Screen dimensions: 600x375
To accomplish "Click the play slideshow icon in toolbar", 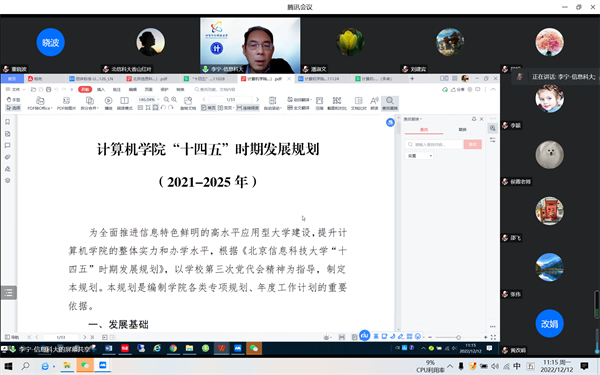I will click(x=108, y=103).
